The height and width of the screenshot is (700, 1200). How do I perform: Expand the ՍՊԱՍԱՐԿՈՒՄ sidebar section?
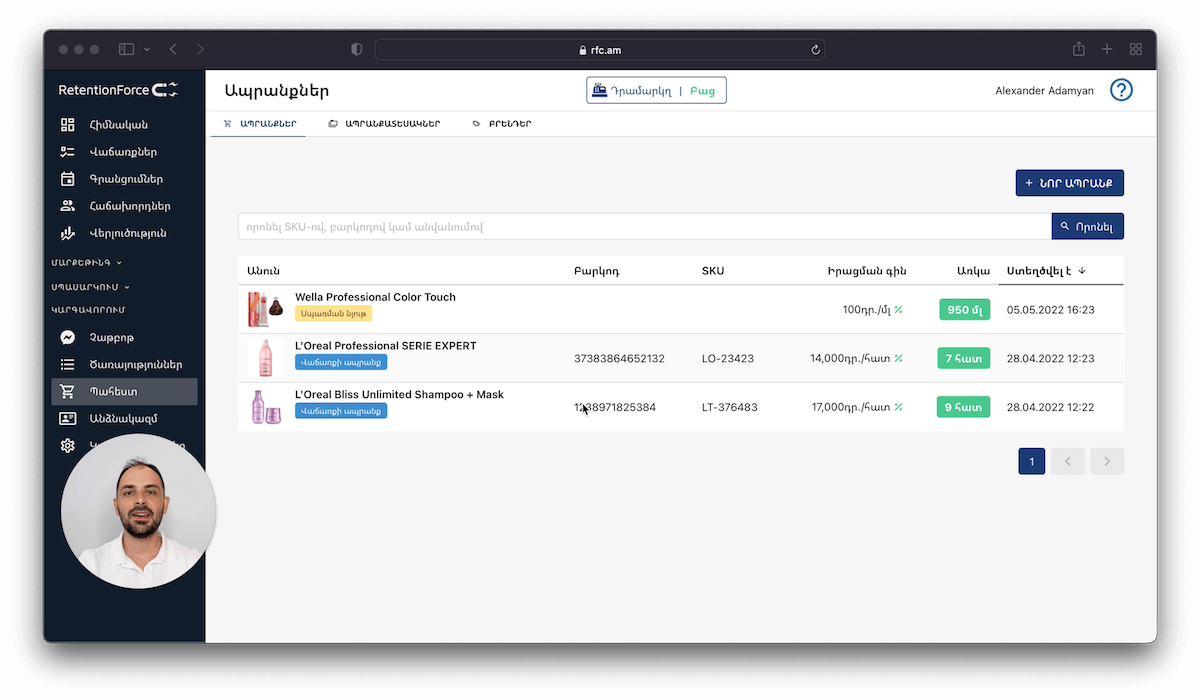click(90, 287)
